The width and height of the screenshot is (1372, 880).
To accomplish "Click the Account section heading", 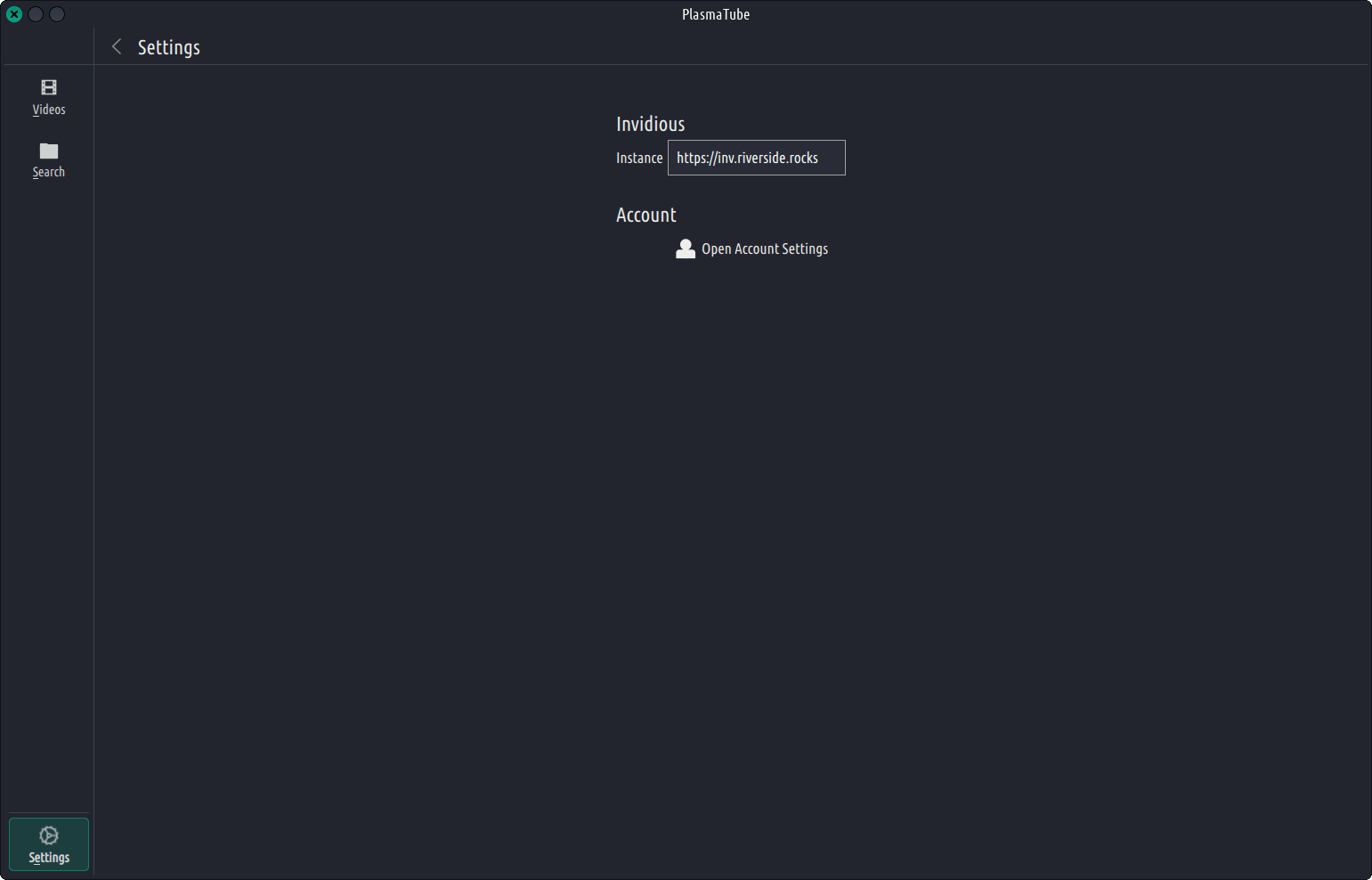I will pos(645,215).
